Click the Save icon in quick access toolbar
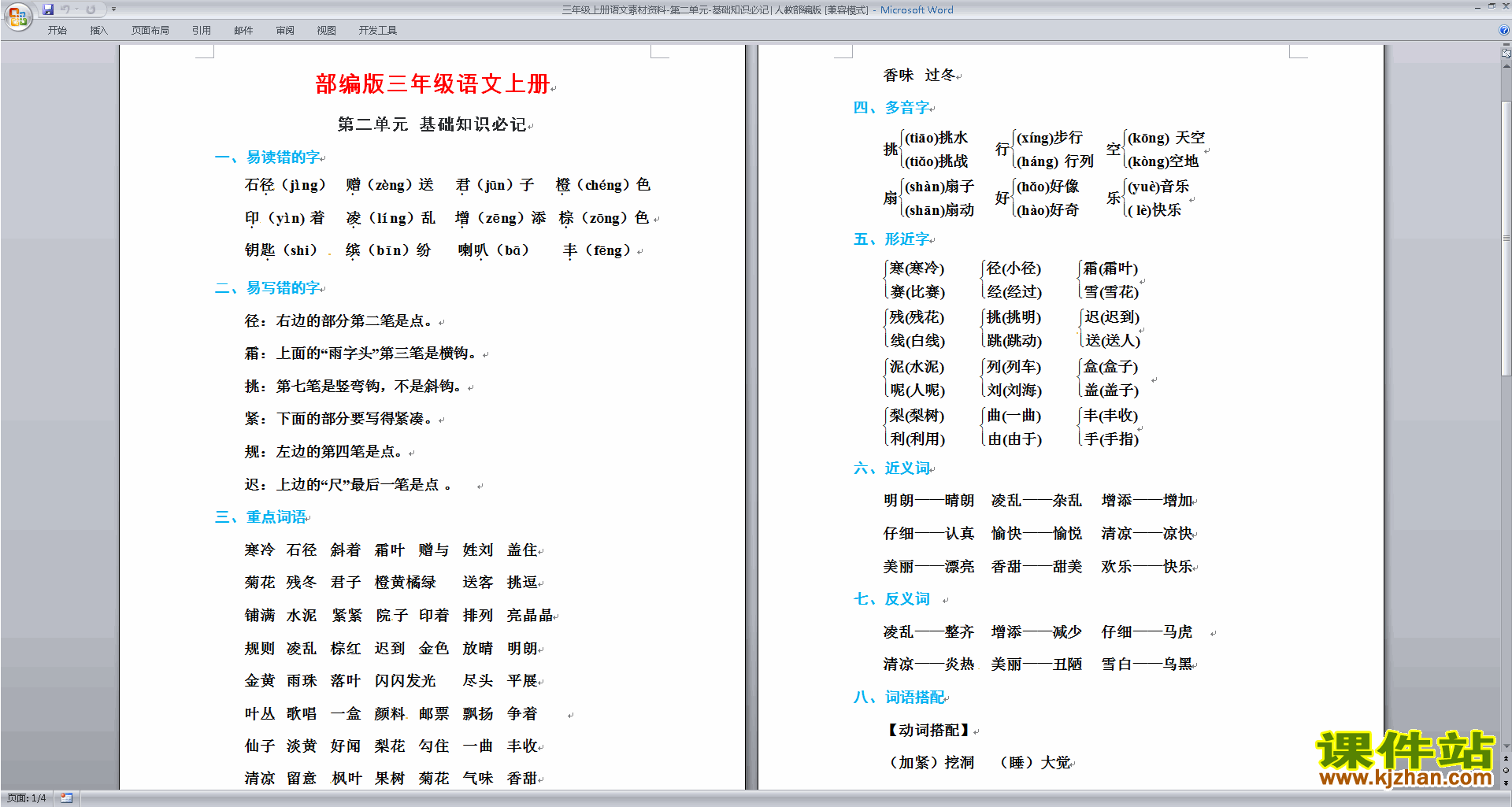This screenshot has width=1512, height=807. [48, 9]
